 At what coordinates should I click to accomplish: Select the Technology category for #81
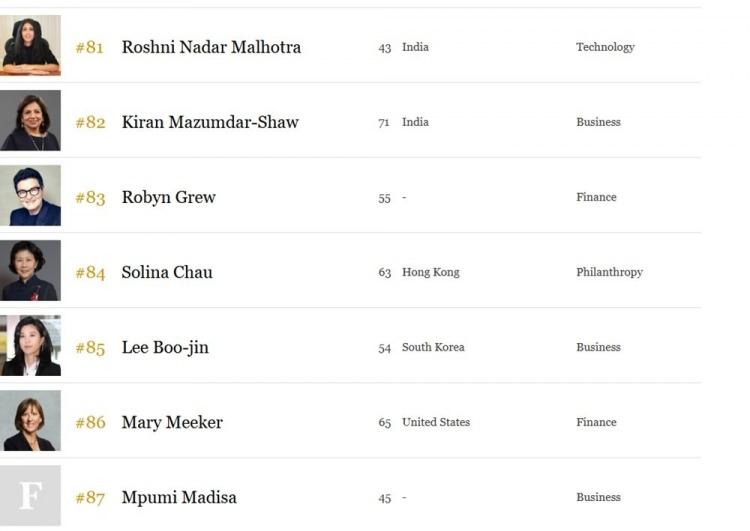pos(605,47)
